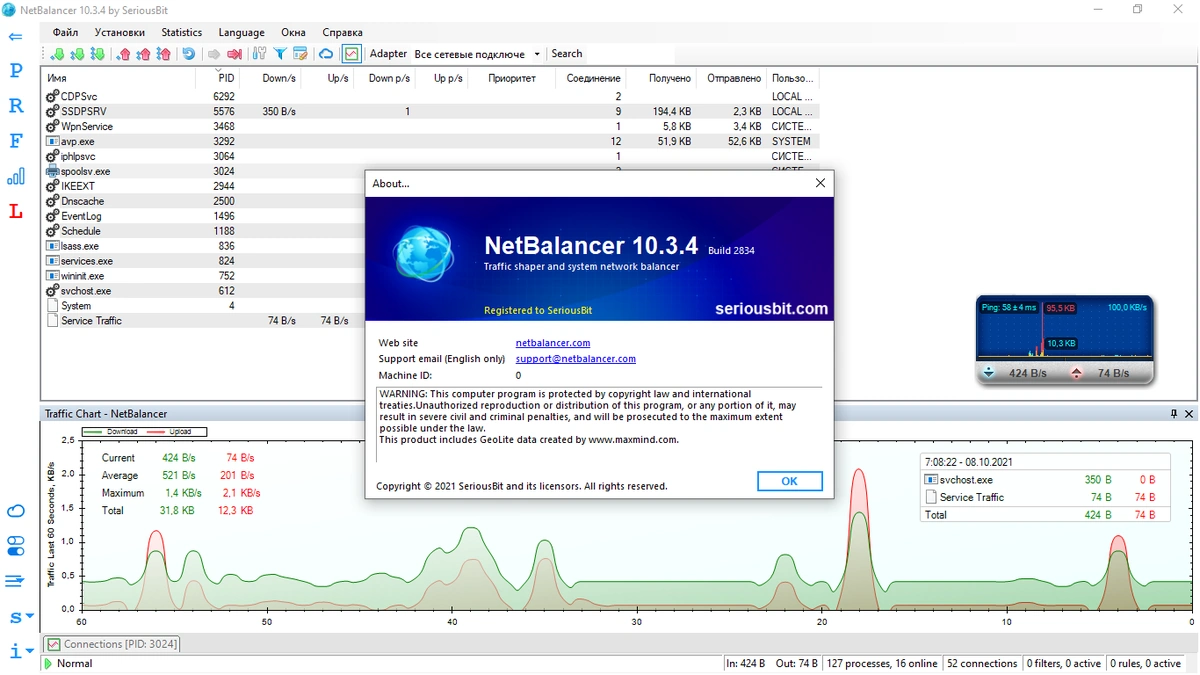Open the R section in the sidebar

pyautogui.click(x=15, y=106)
